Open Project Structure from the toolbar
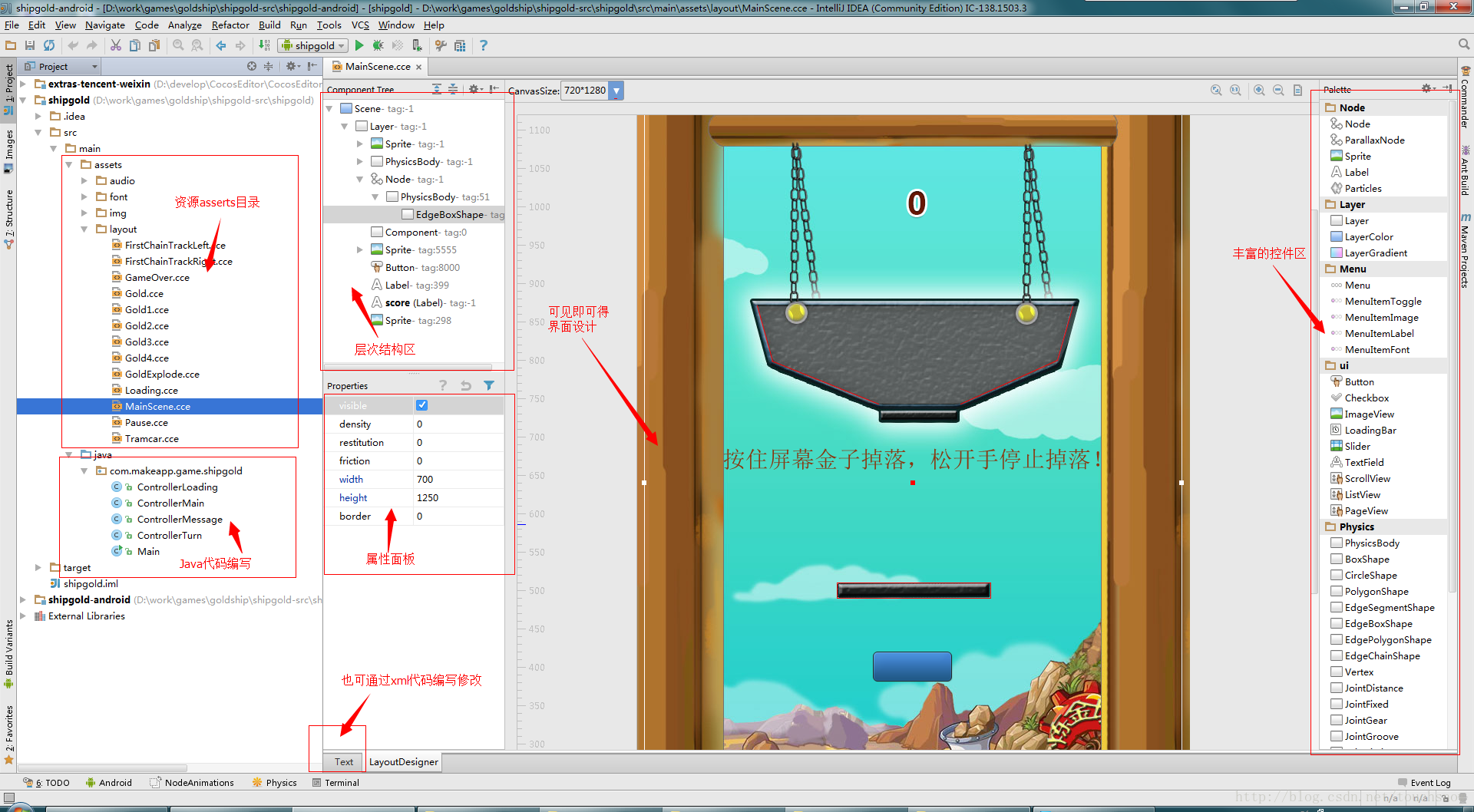 [460, 45]
